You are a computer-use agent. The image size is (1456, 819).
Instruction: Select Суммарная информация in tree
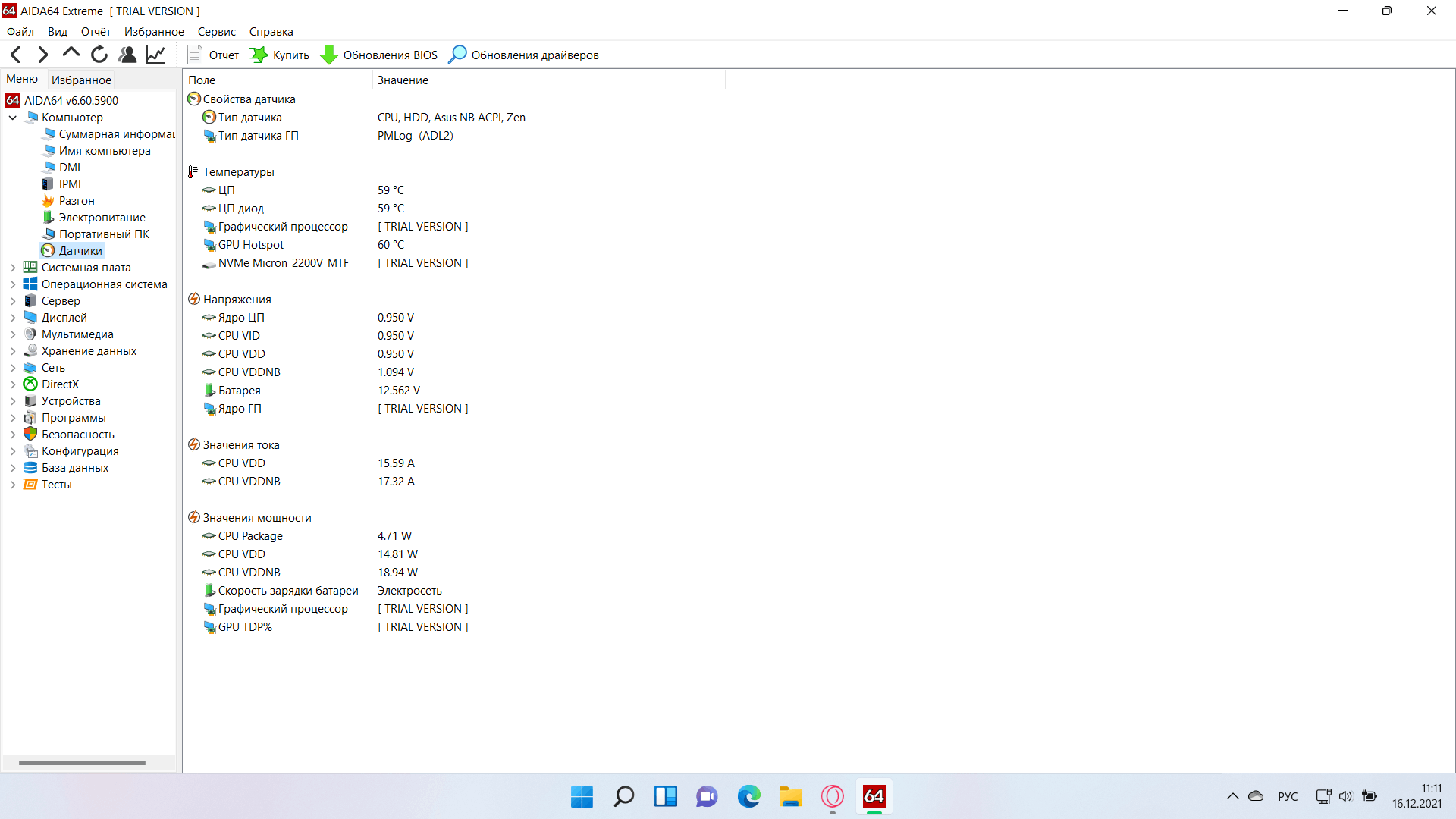[108, 134]
